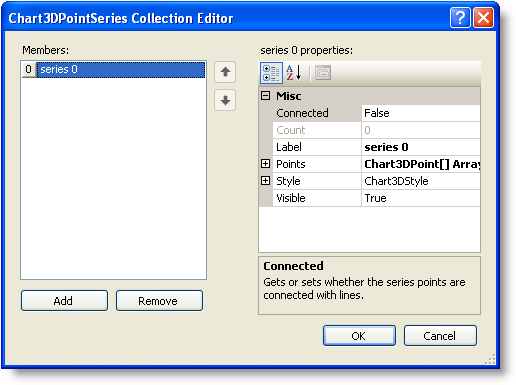The width and height of the screenshot is (516, 385).
Task: Open the Property Pages icon
Action: [x=323, y=73]
